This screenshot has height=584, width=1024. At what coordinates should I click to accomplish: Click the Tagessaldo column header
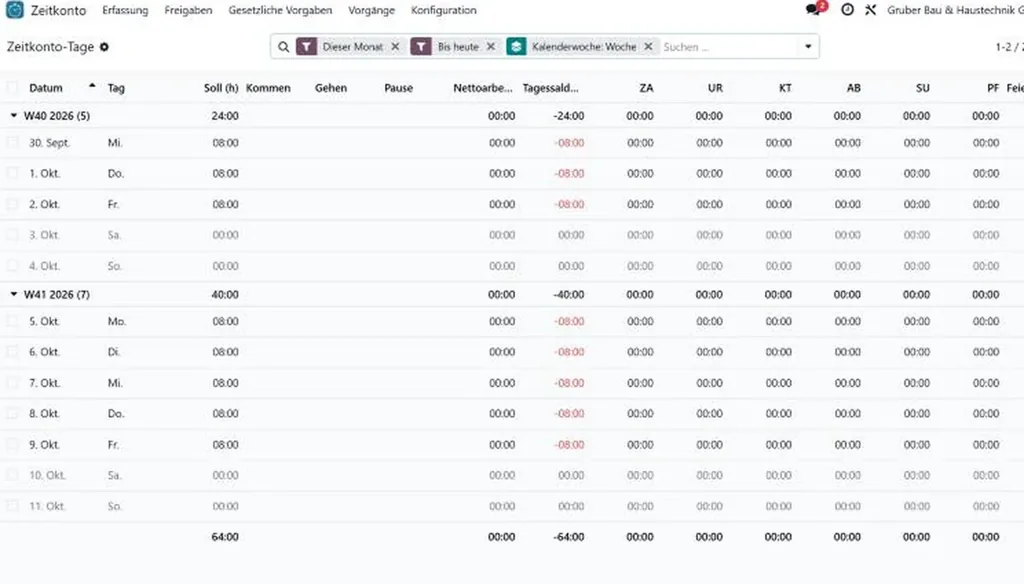click(551, 88)
